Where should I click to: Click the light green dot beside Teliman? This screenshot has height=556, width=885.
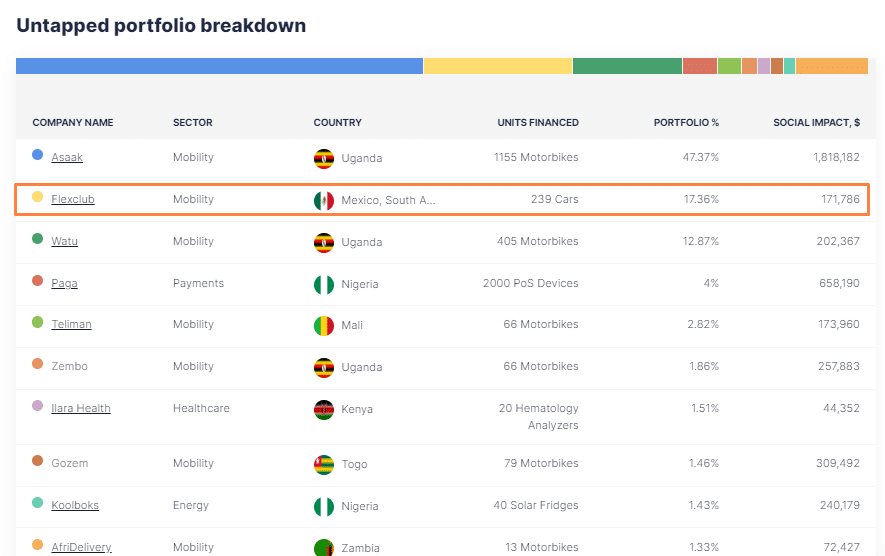tap(37, 322)
